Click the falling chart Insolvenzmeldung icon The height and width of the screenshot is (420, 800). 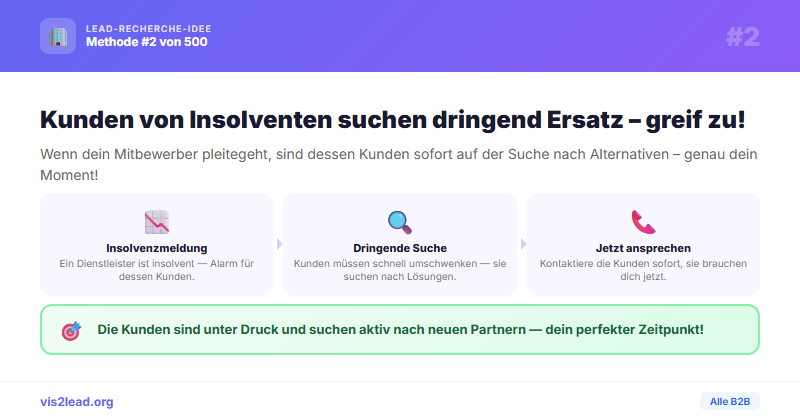(157, 222)
